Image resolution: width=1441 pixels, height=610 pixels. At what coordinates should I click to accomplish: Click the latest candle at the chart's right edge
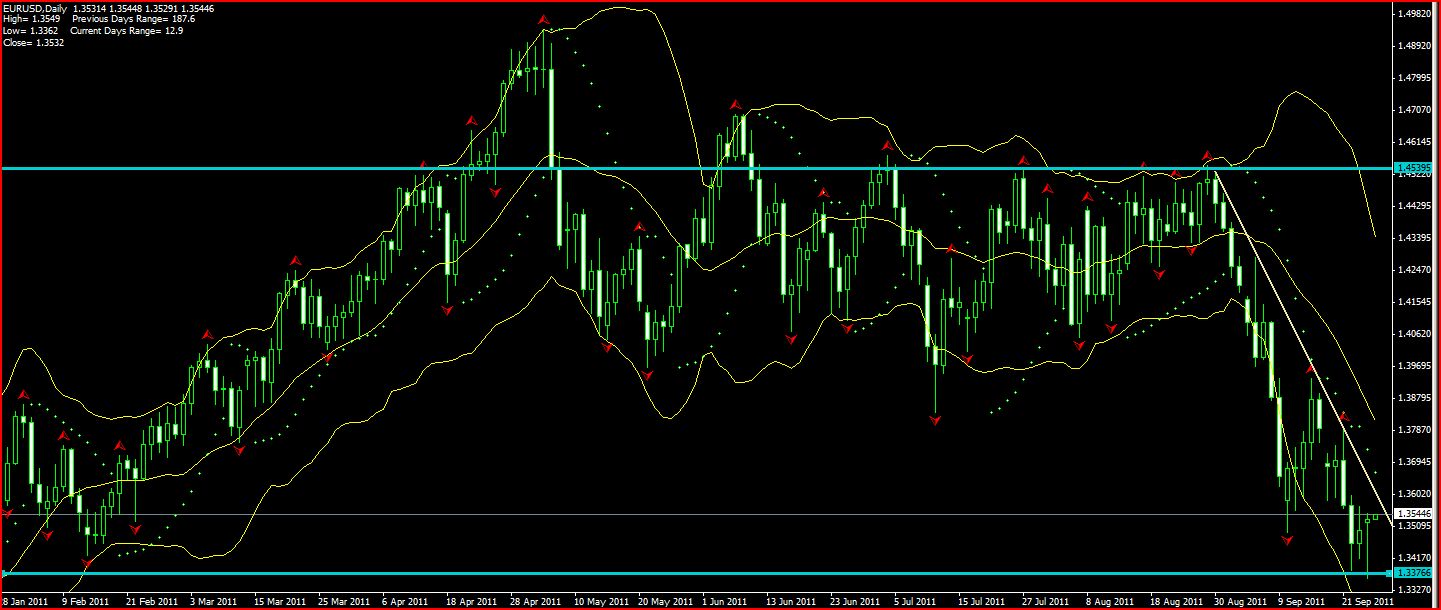pos(1376,517)
